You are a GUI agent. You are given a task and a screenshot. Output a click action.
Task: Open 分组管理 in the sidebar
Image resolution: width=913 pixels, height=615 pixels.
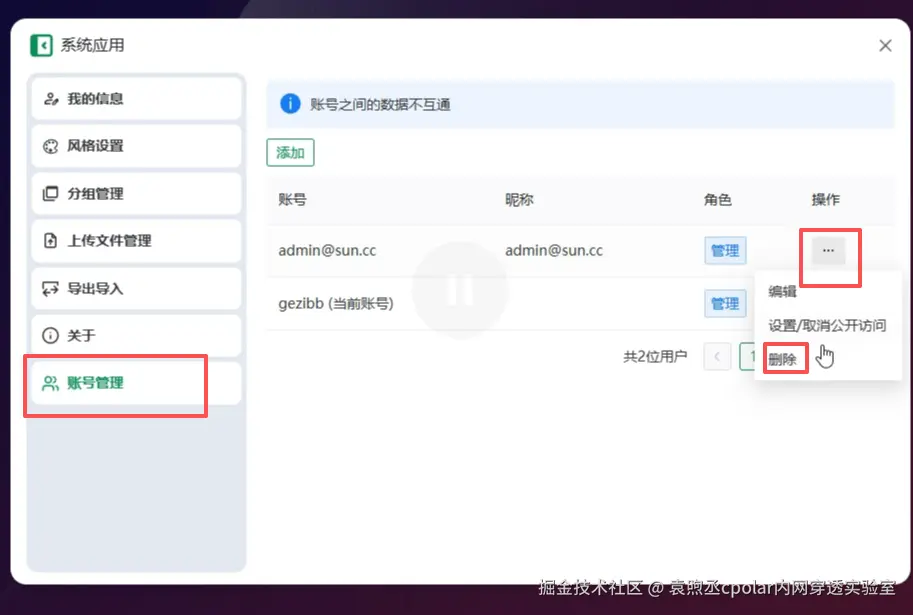coord(136,193)
